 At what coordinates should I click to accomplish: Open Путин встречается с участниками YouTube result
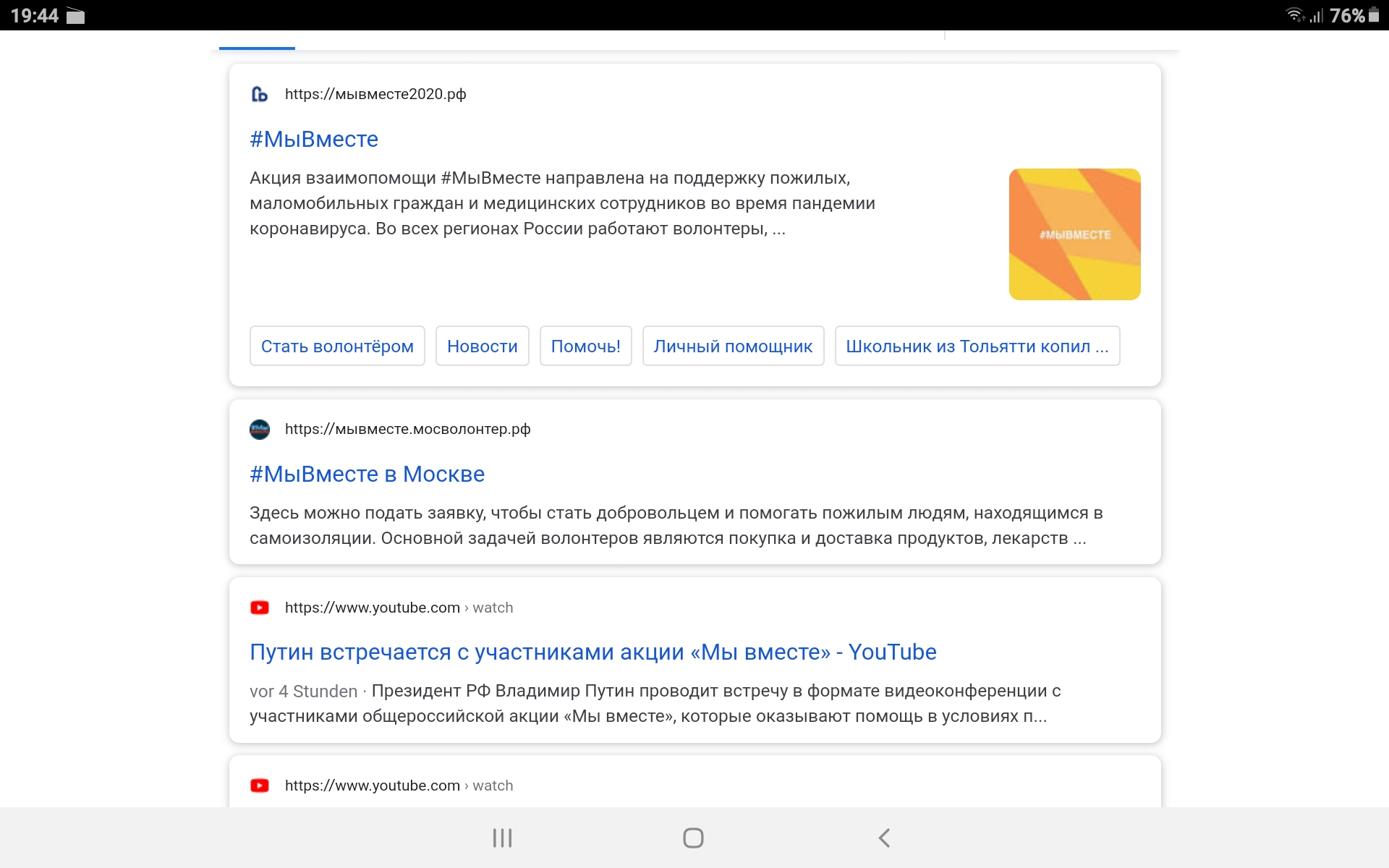click(x=592, y=652)
